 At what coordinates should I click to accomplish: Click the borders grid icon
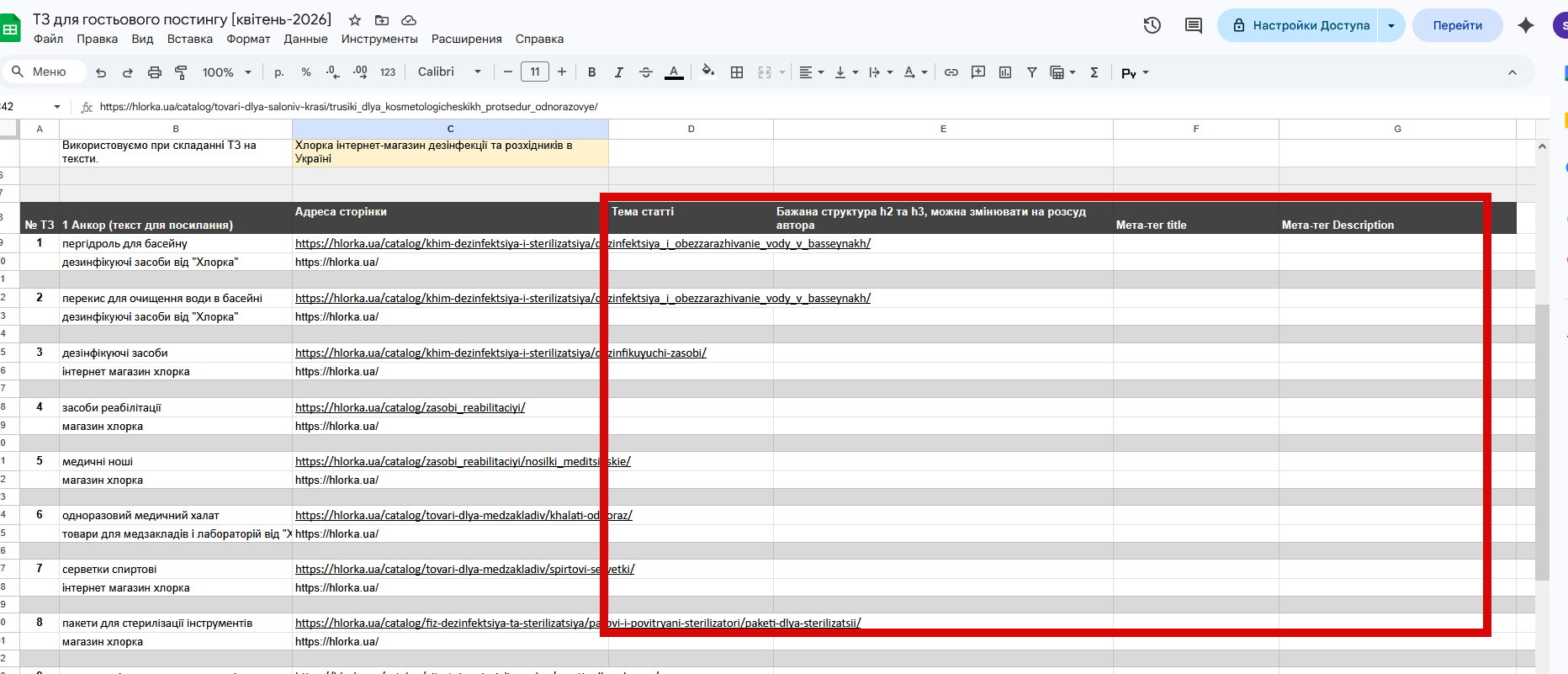click(737, 72)
